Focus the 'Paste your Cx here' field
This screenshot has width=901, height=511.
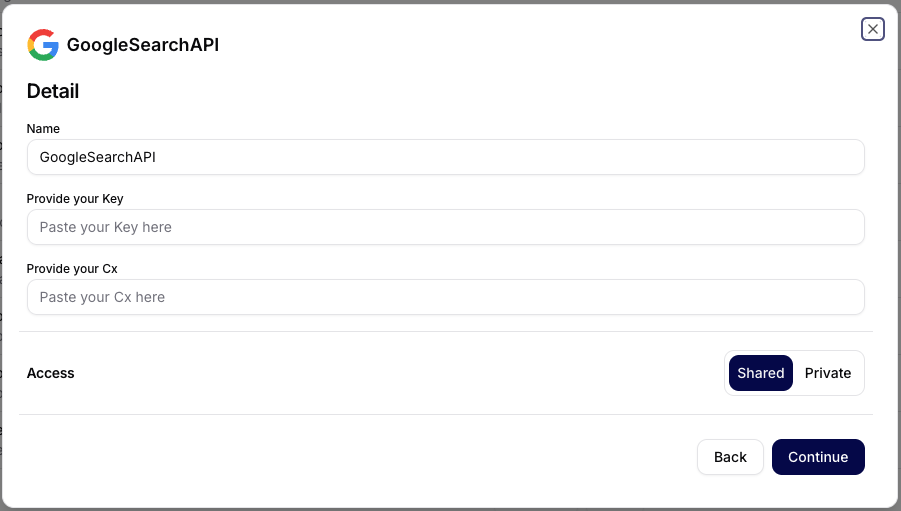pos(445,297)
